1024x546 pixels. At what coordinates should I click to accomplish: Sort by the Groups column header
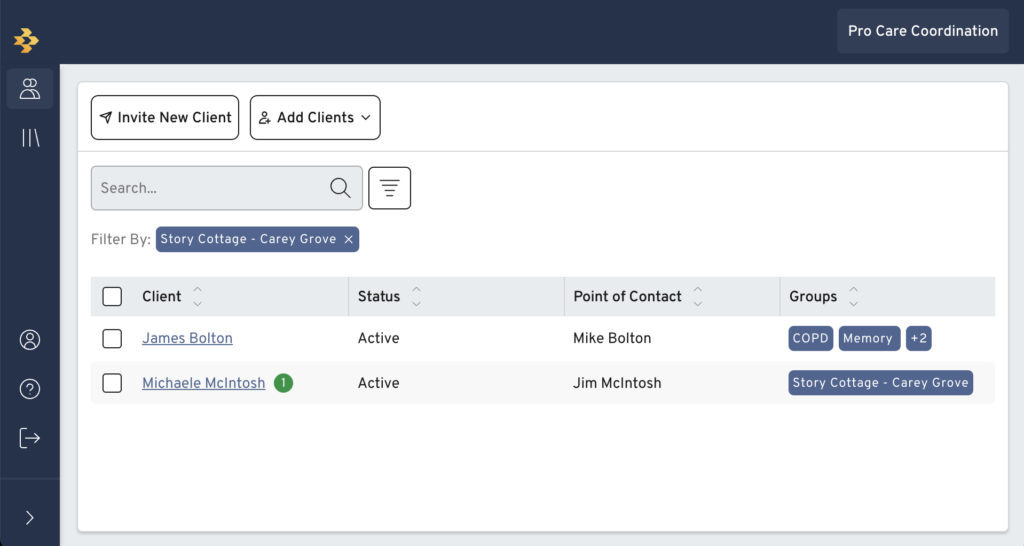pos(853,297)
